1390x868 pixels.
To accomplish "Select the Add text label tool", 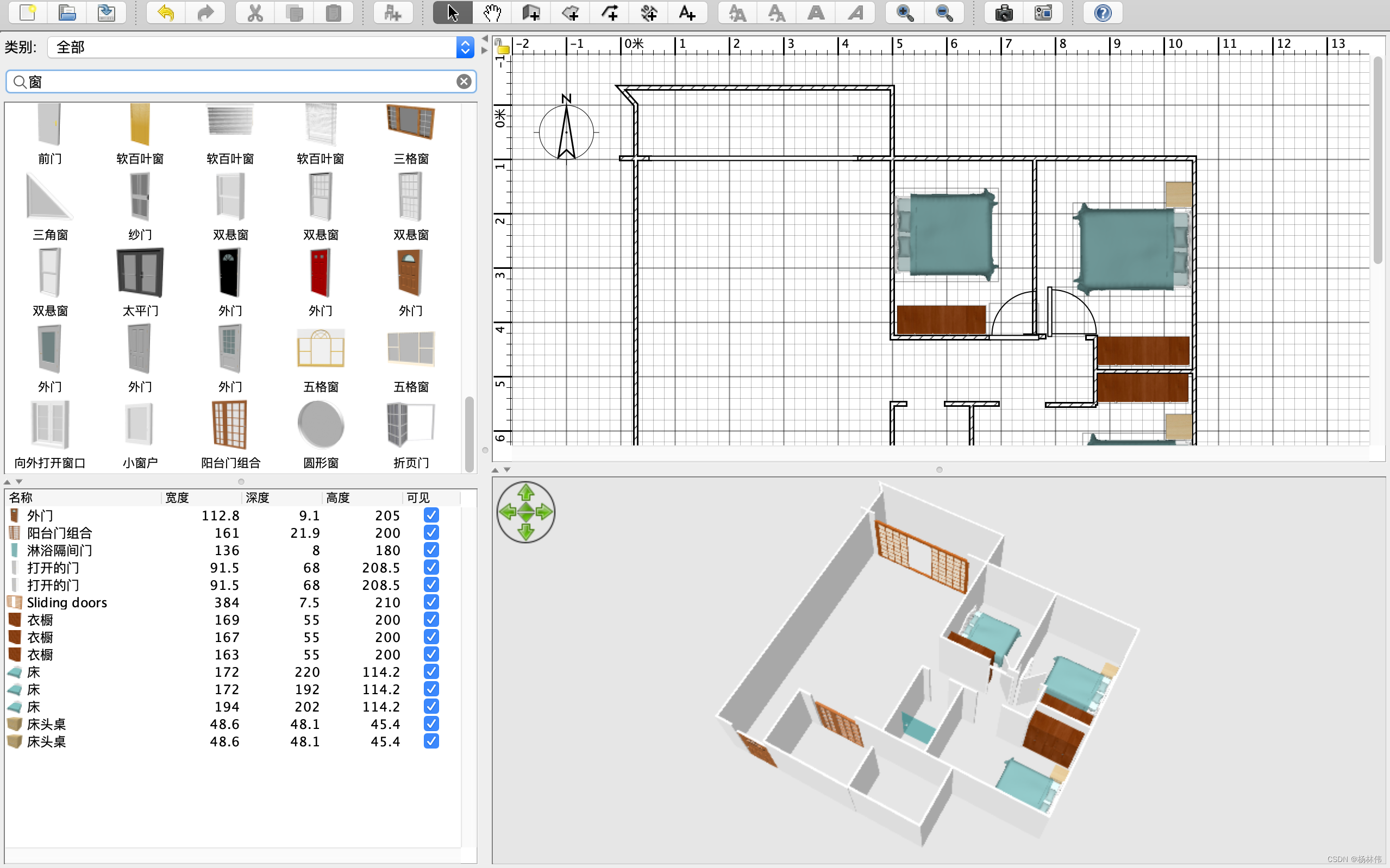I will click(x=687, y=12).
